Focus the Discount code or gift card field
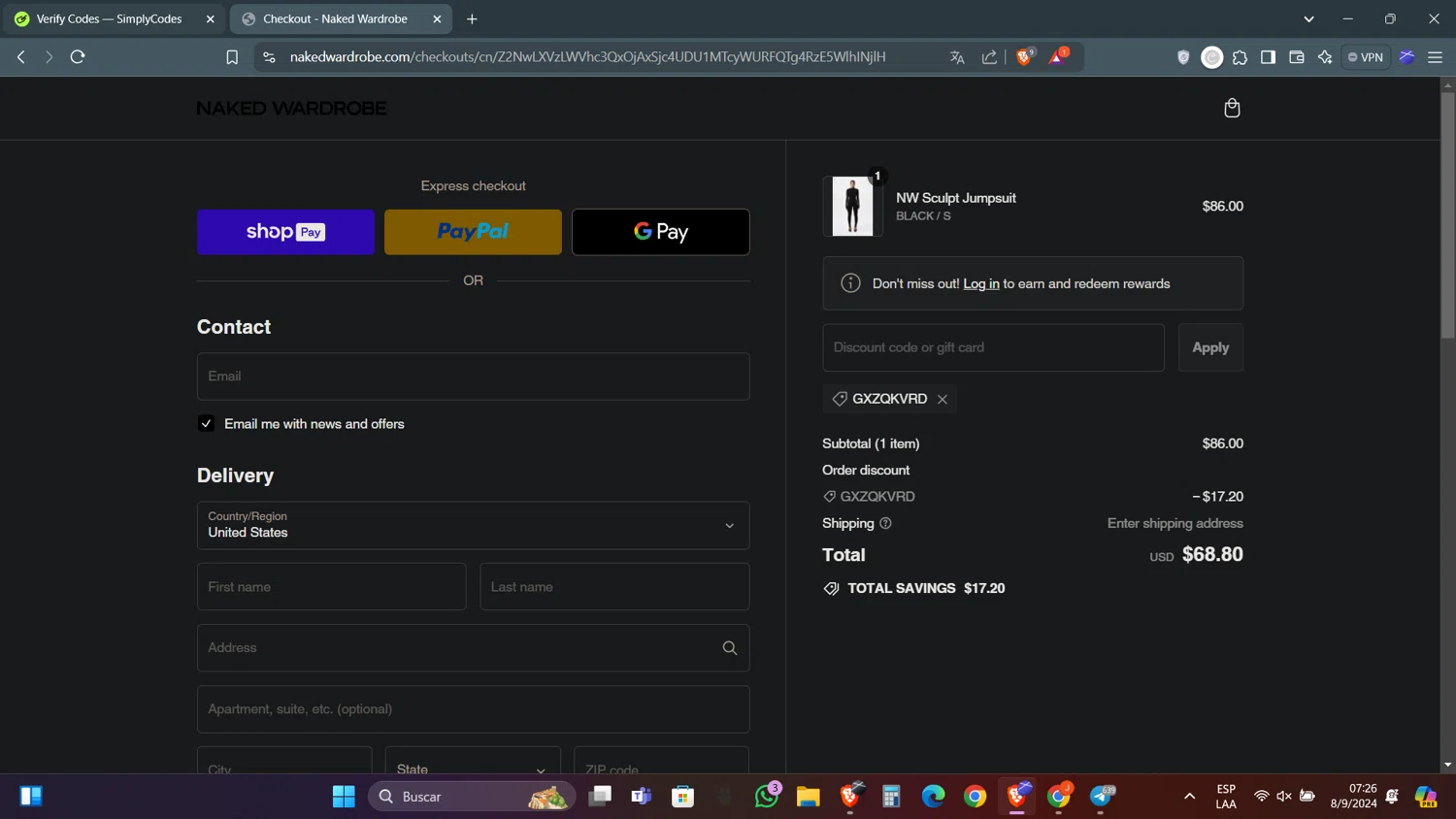Viewport: 1456px width, 819px height. pyautogui.click(x=993, y=347)
